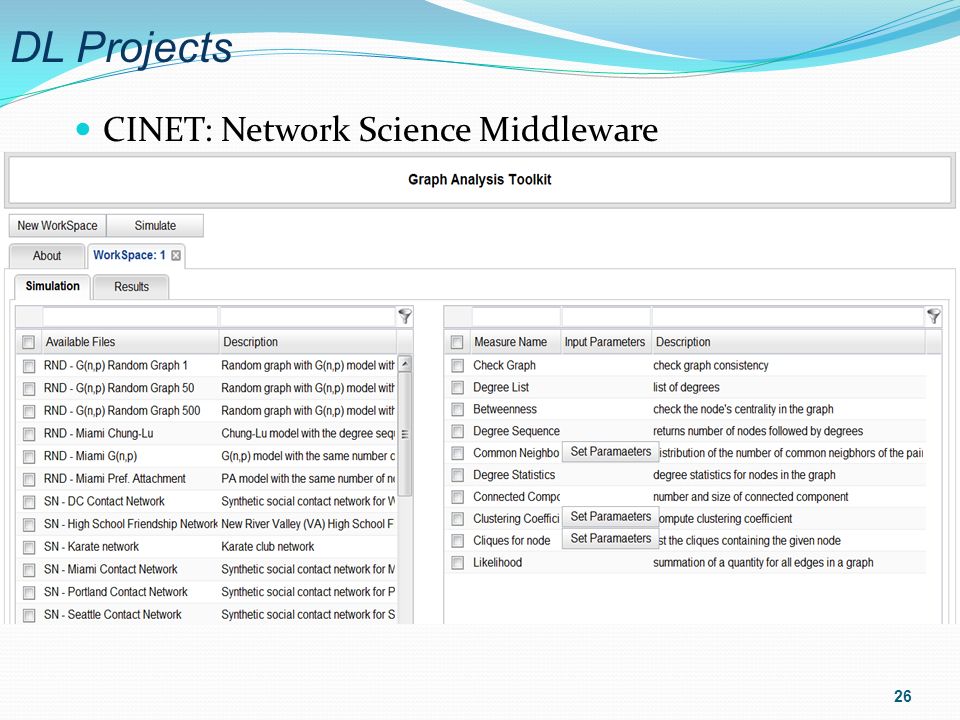
Task: Click the New WorkSpace button
Action: coord(58,225)
